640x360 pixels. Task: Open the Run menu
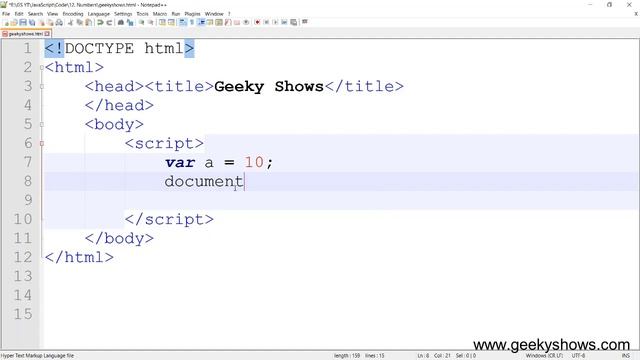176,14
